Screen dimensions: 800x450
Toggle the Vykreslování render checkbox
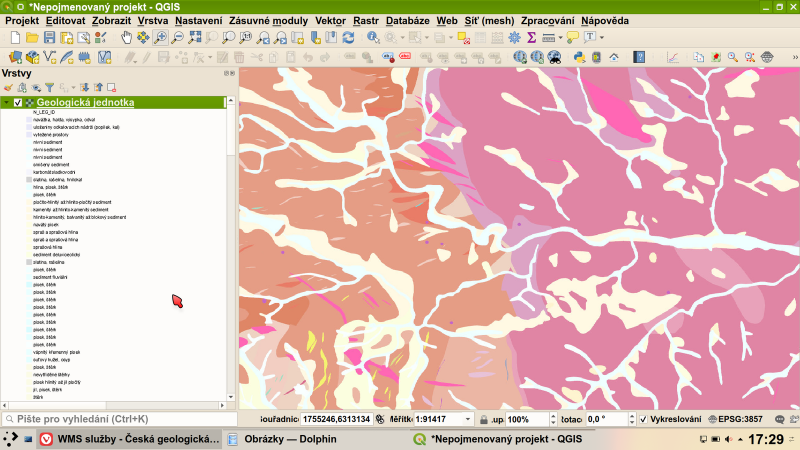[x=643, y=419]
